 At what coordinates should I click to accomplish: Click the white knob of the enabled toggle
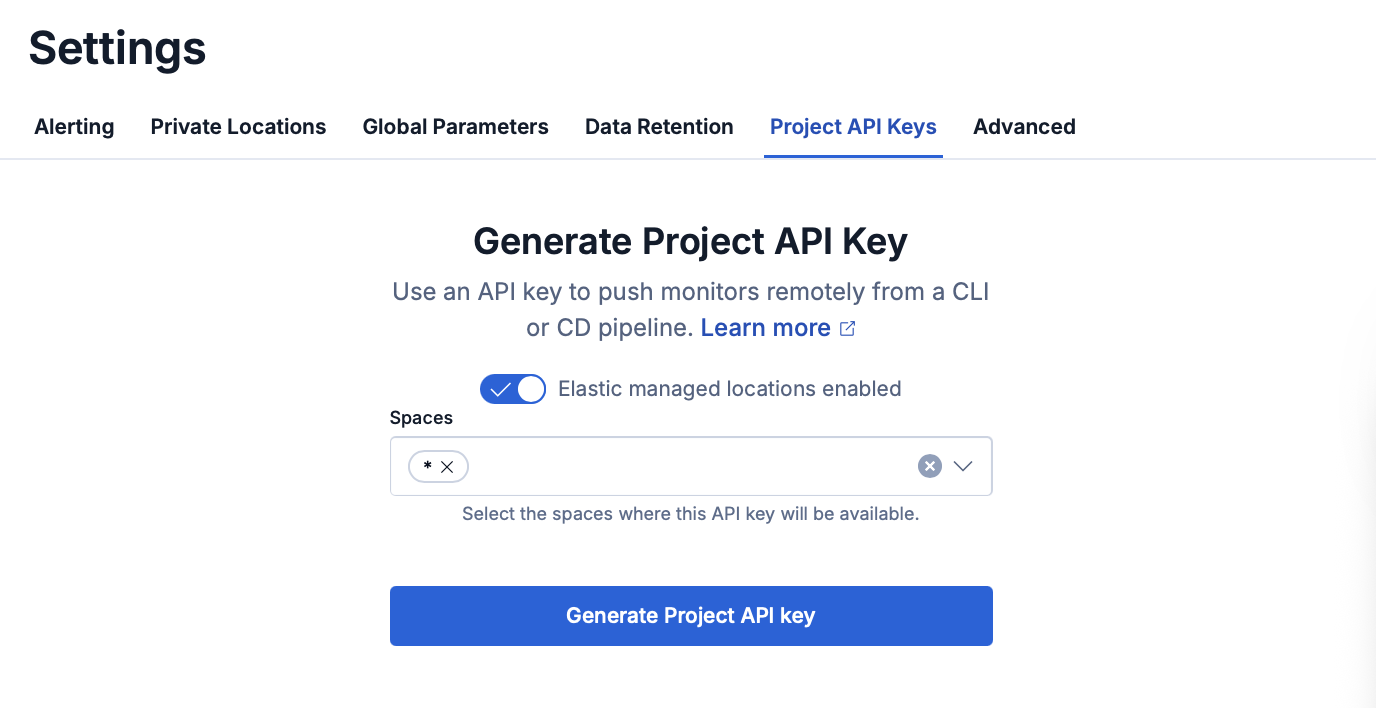click(x=529, y=389)
